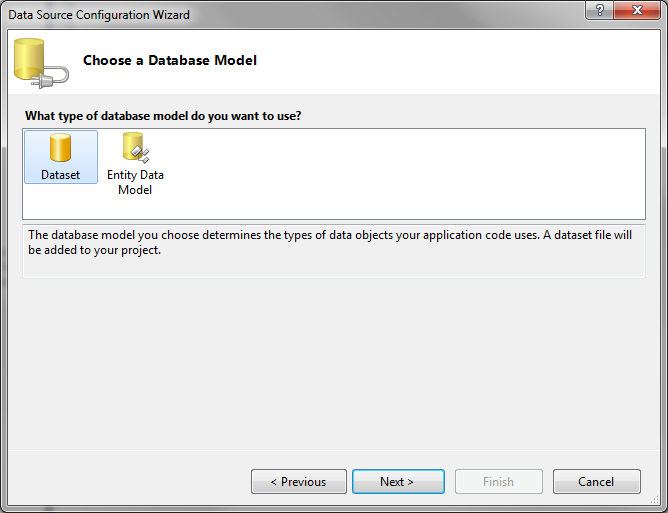Click the "Dataset" text label
The image size is (668, 513).
60,175
